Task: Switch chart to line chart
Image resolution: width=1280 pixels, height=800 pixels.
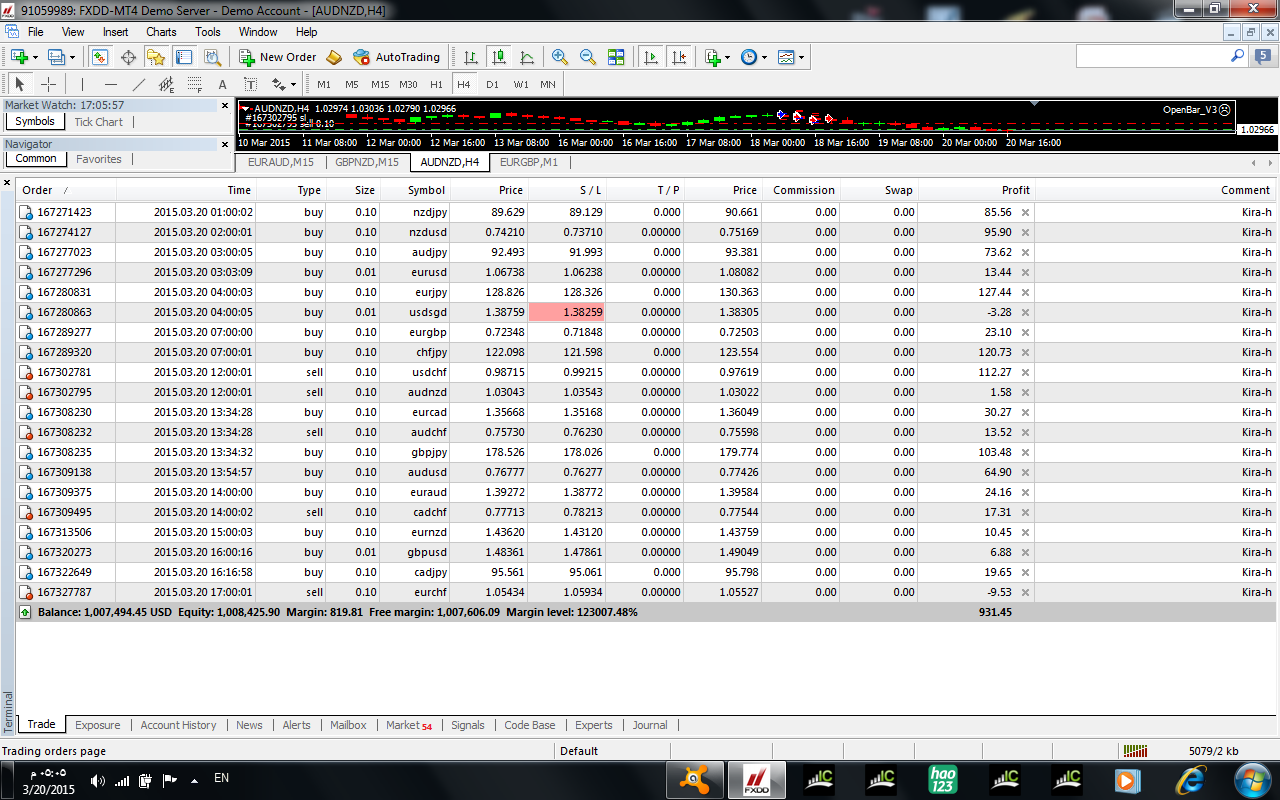Action: coord(527,57)
